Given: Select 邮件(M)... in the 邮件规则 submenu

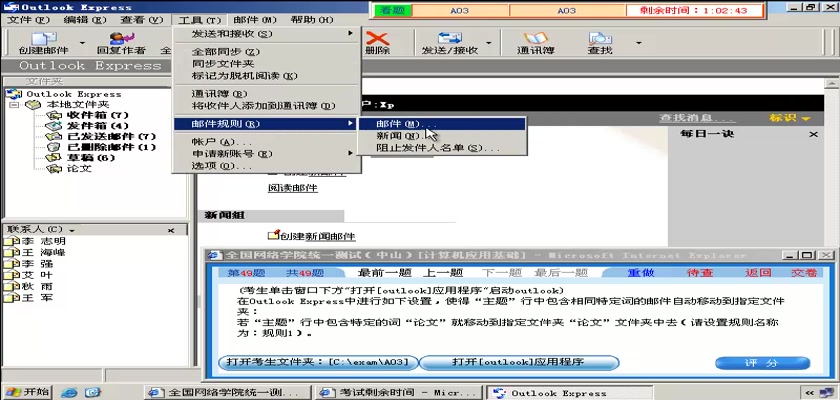Looking at the screenshot, I should (441, 124).
